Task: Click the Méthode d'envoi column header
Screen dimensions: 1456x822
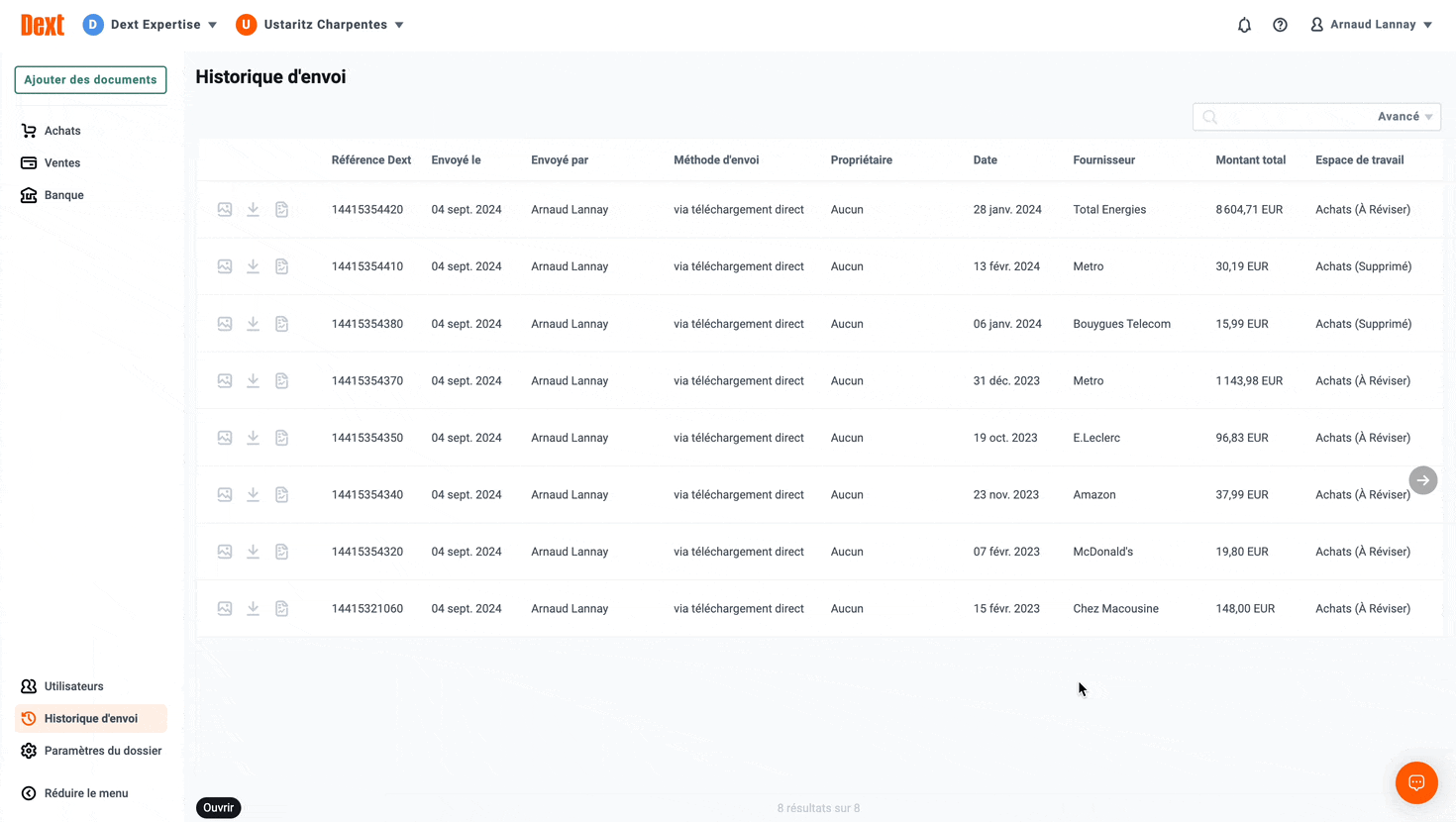Action: tap(716, 159)
